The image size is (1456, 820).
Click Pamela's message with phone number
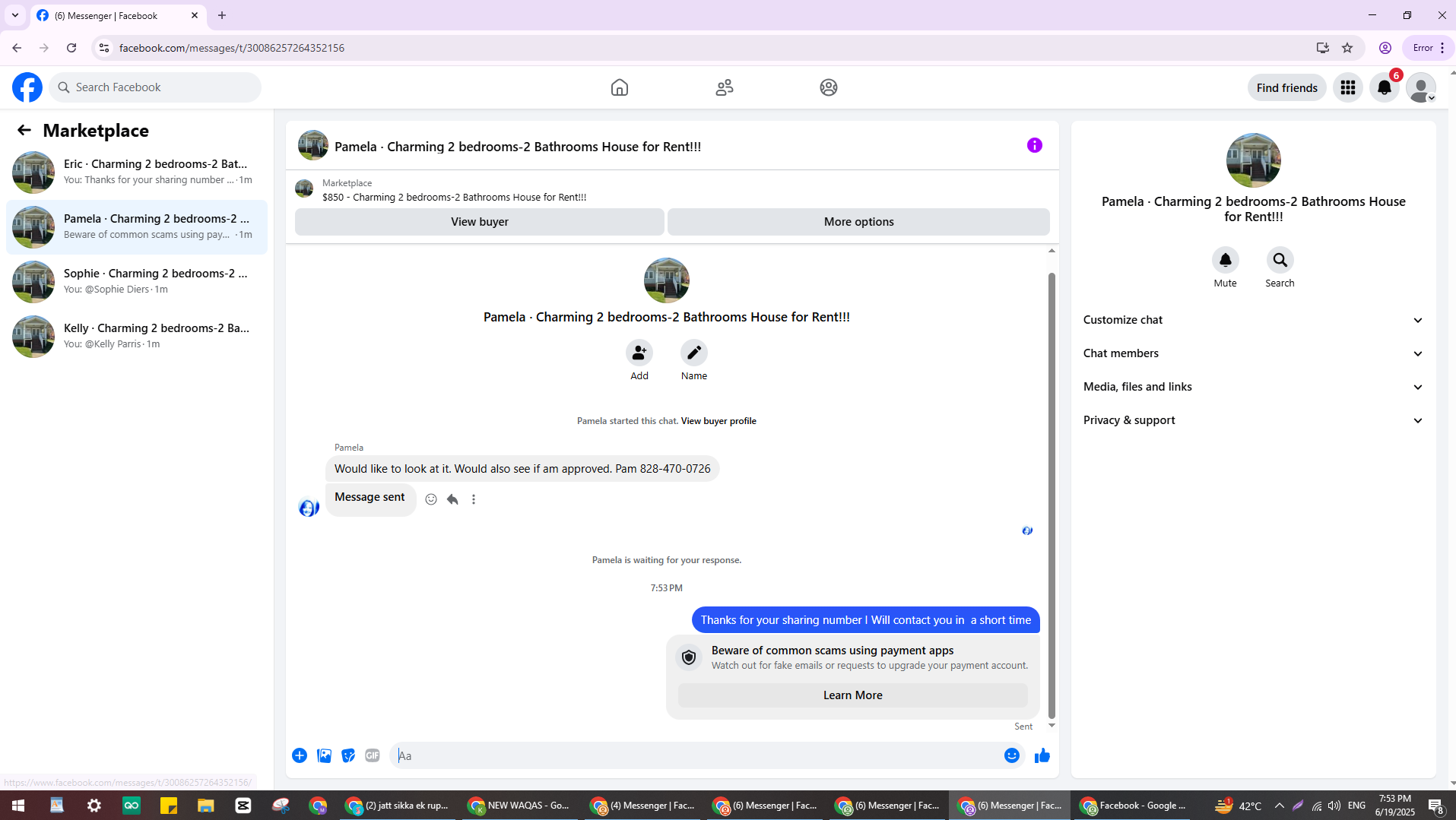pyautogui.click(x=522, y=469)
